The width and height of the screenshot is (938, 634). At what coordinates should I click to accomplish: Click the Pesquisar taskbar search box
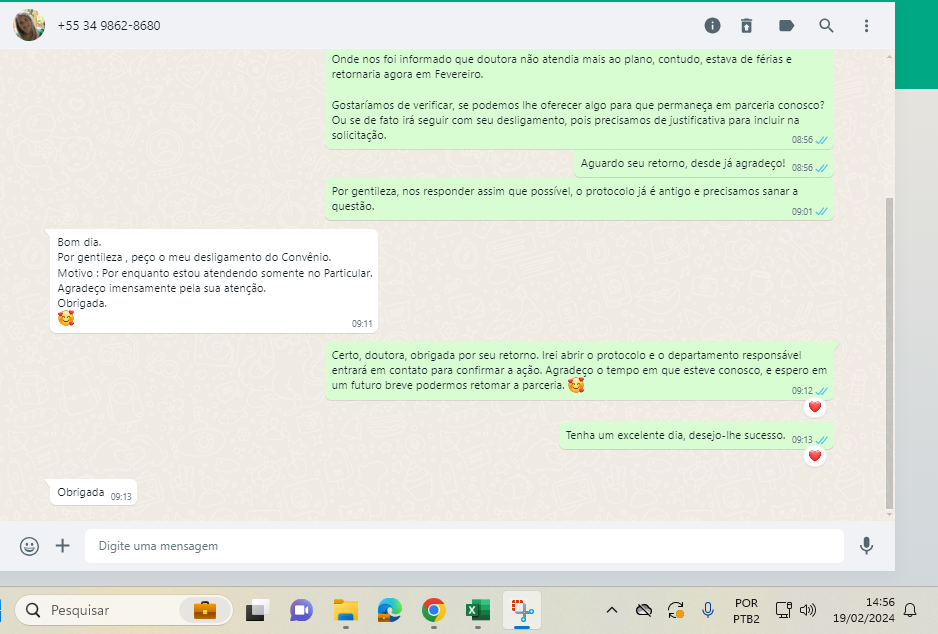click(x=123, y=610)
